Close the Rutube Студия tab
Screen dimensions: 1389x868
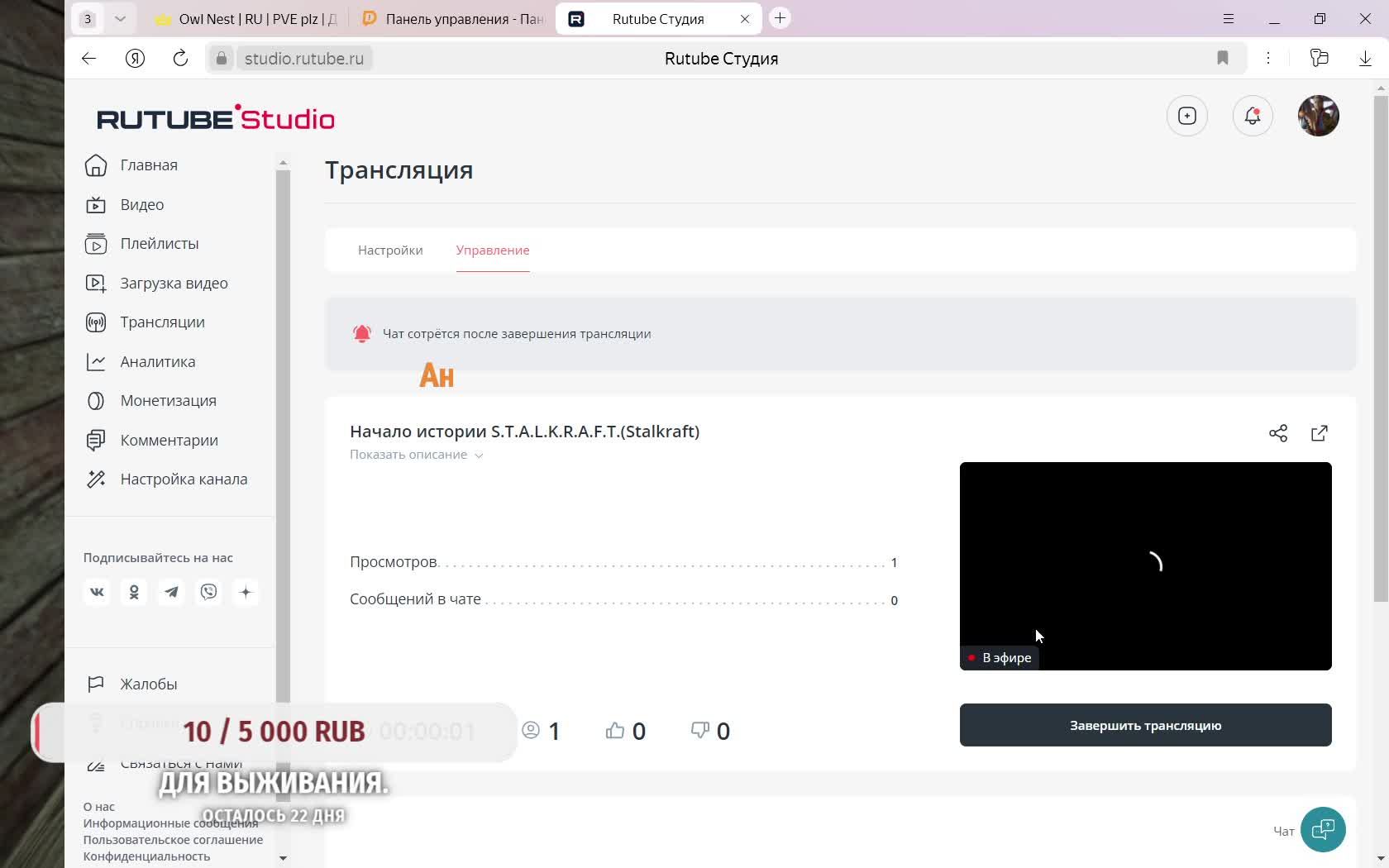[745, 19]
